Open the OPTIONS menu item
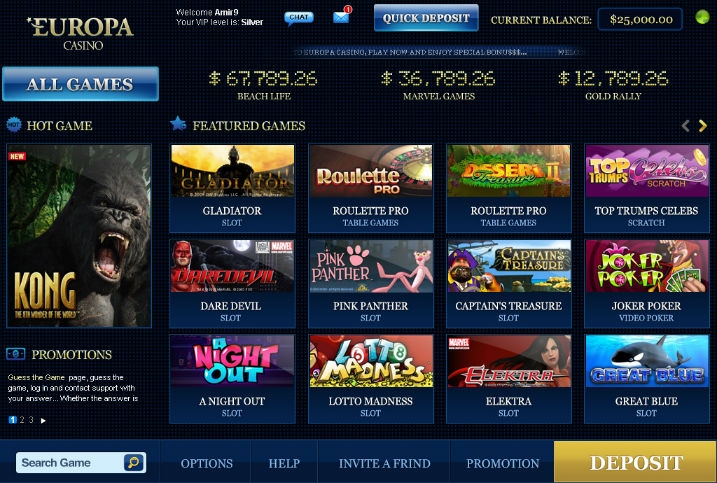 tap(206, 463)
